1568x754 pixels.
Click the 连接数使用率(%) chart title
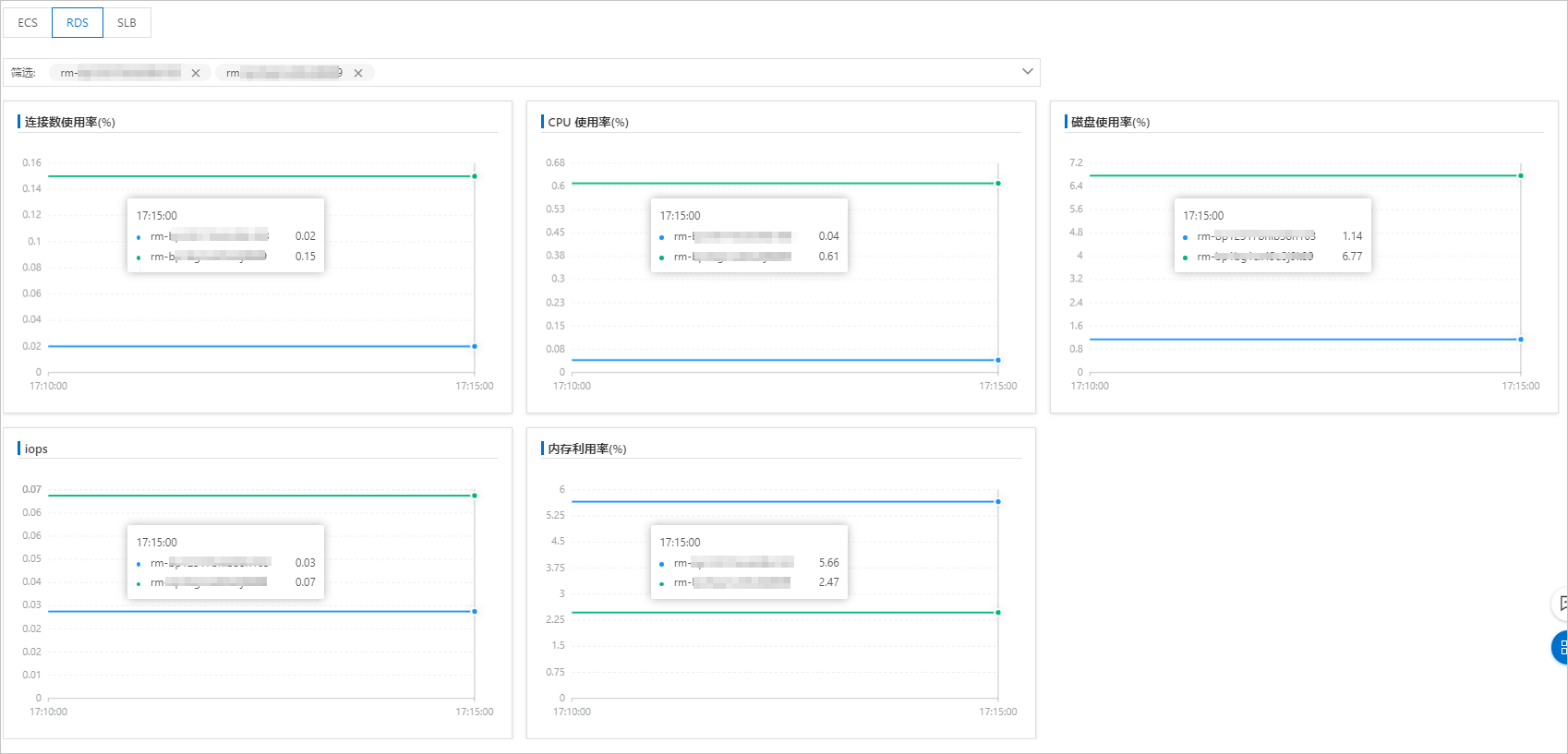click(70, 122)
